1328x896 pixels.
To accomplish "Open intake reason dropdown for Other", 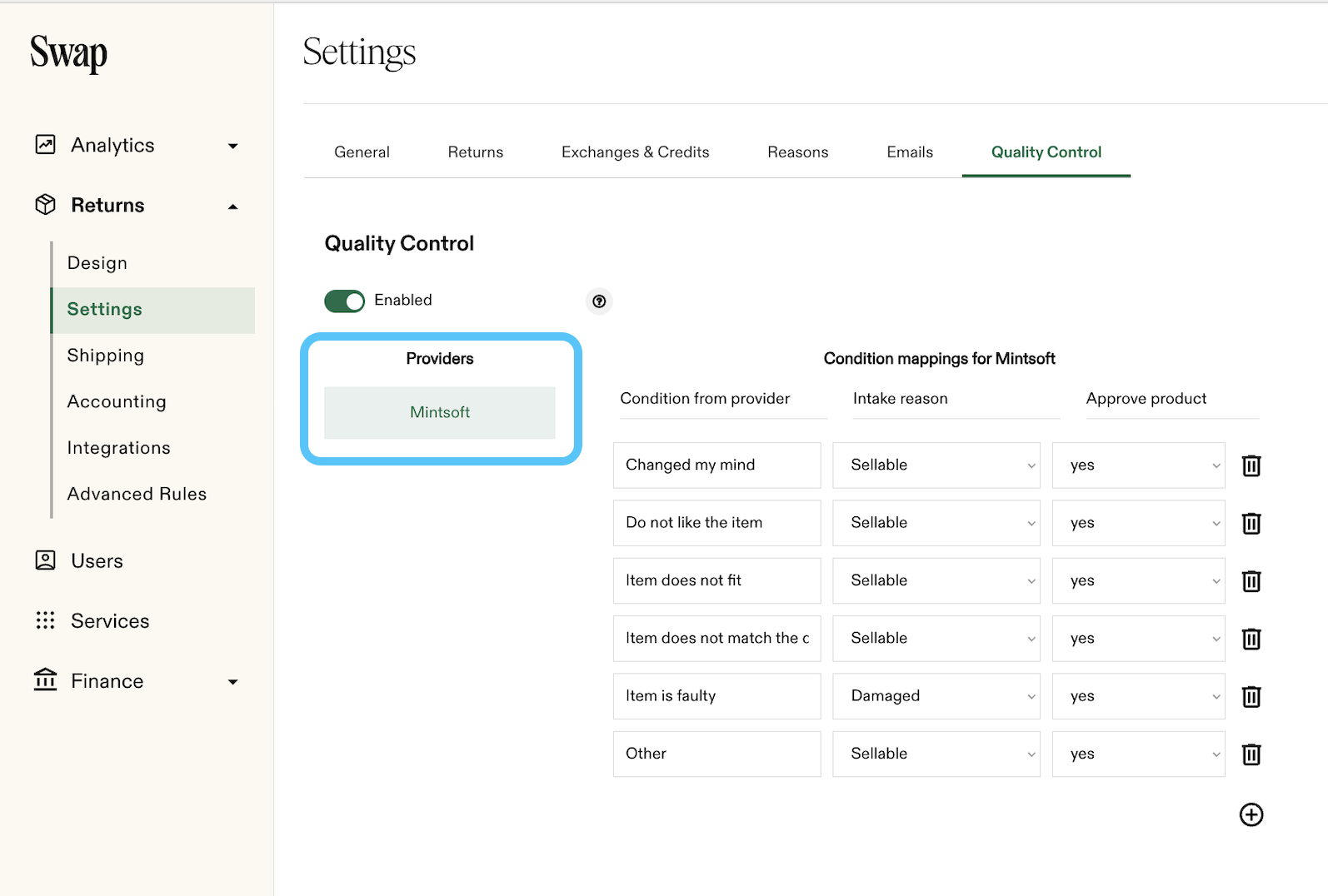I will (936, 754).
